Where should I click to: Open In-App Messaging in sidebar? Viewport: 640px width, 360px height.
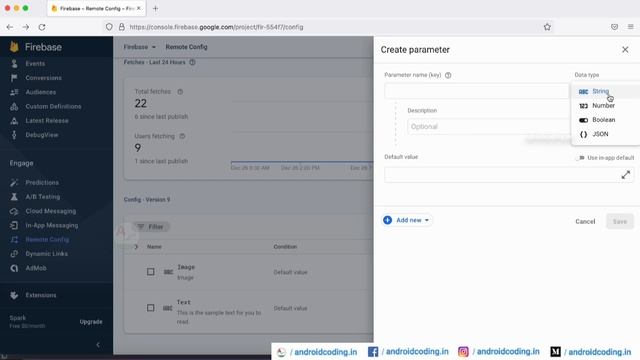pyautogui.click(x=51, y=225)
